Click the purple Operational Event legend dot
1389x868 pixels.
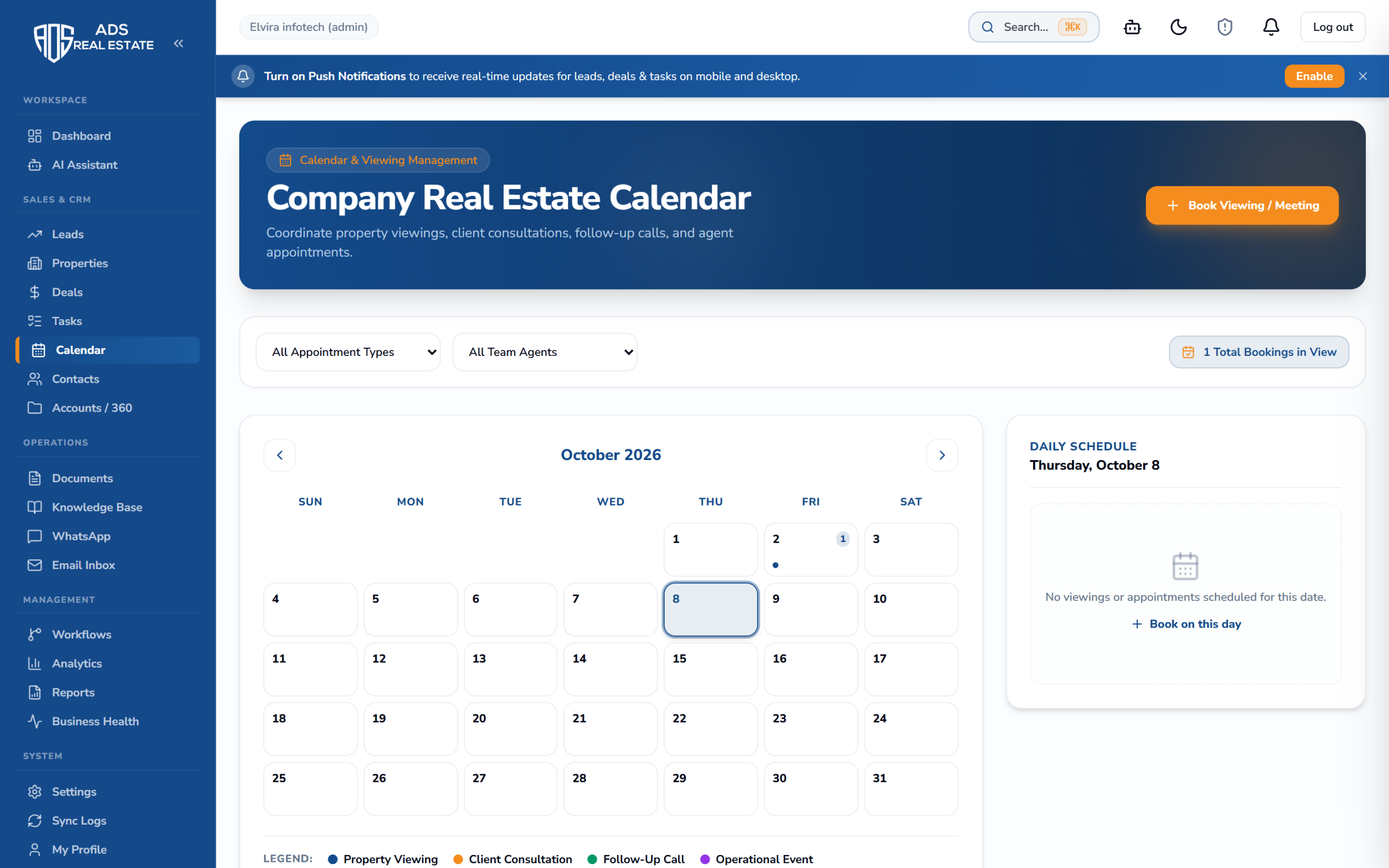705,859
